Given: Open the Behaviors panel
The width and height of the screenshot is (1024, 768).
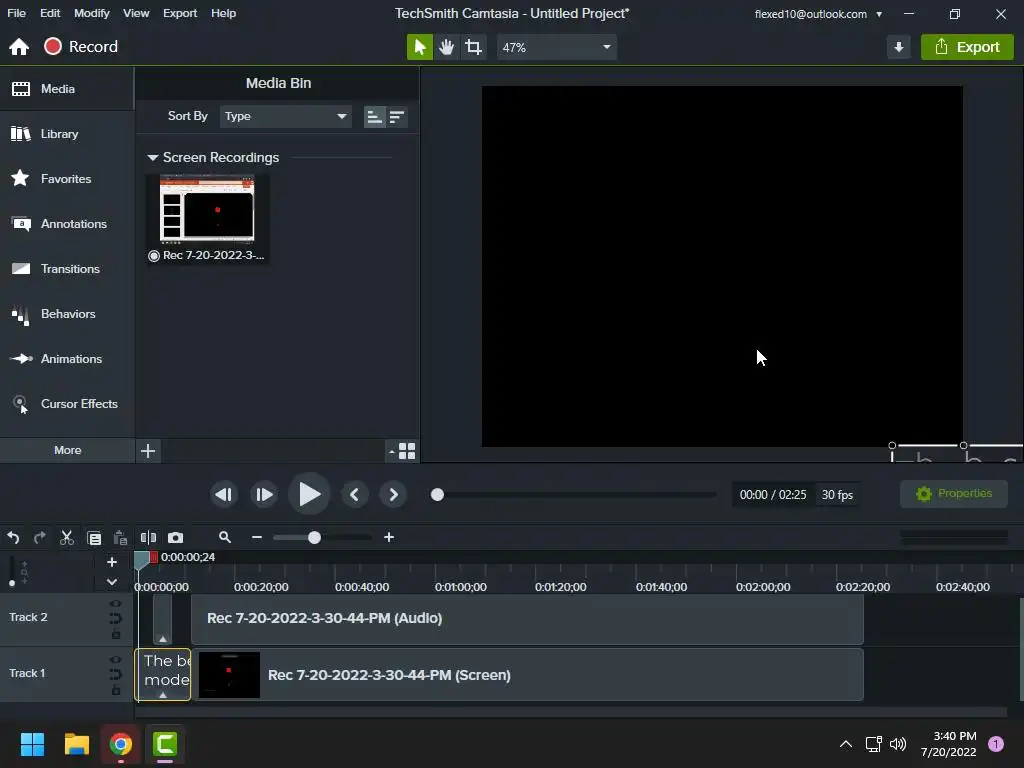Looking at the screenshot, I should (67, 314).
